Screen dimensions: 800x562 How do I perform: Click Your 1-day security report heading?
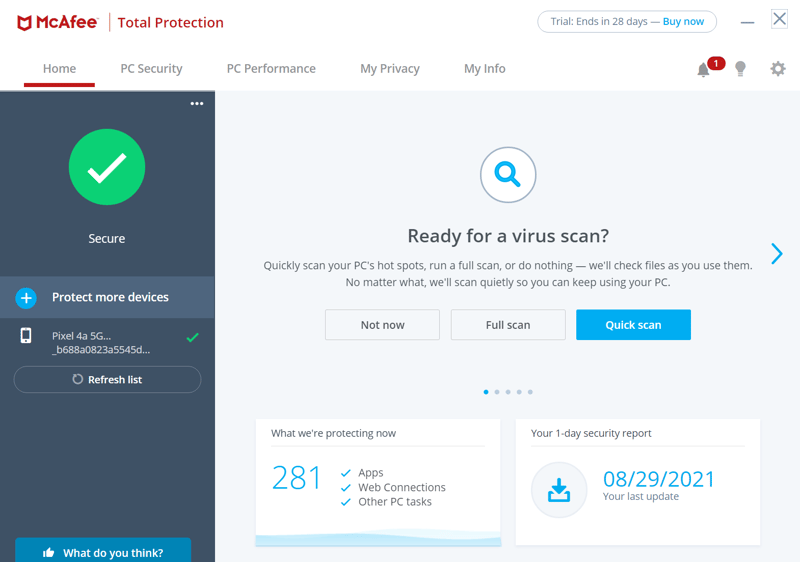591,433
